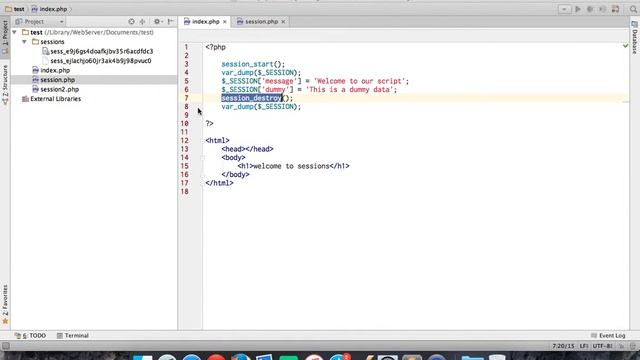Switch to the session.php editor tab
This screenshot has width=640, height=360.
[x=261, y=22]
